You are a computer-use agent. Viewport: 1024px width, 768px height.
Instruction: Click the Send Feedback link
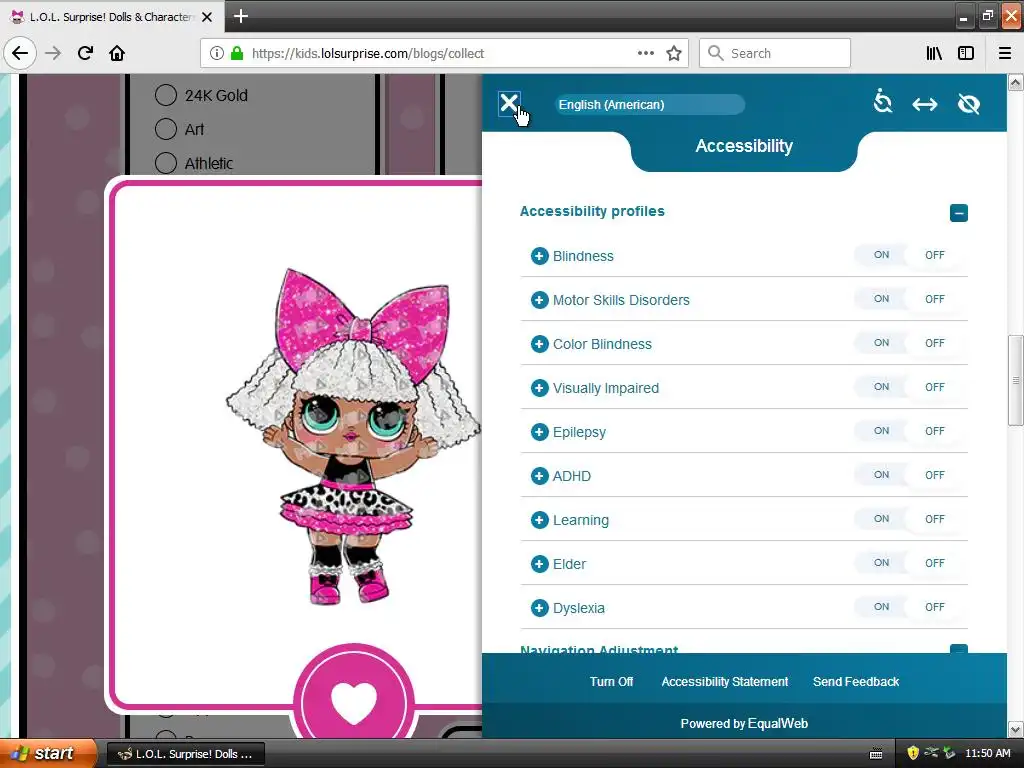tap(856, 682)
